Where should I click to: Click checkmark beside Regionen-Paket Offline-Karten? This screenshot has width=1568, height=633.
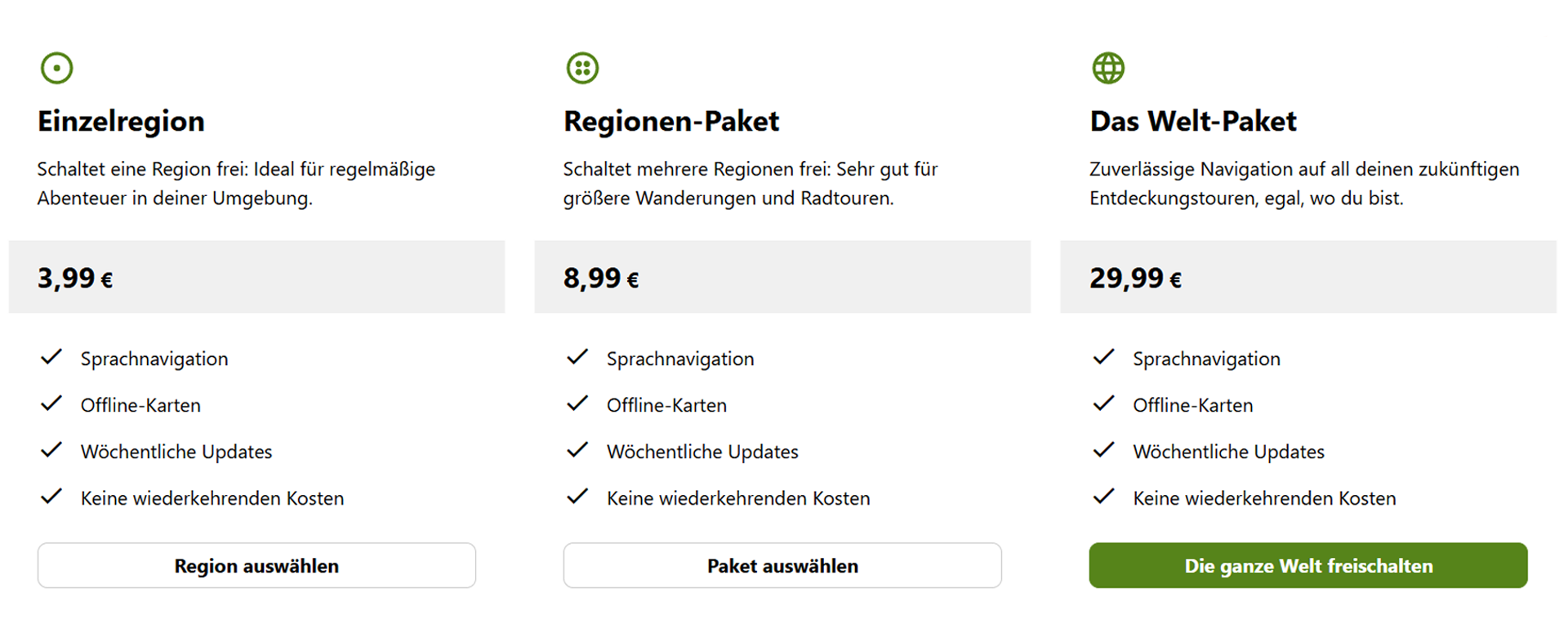pos(577,403)
